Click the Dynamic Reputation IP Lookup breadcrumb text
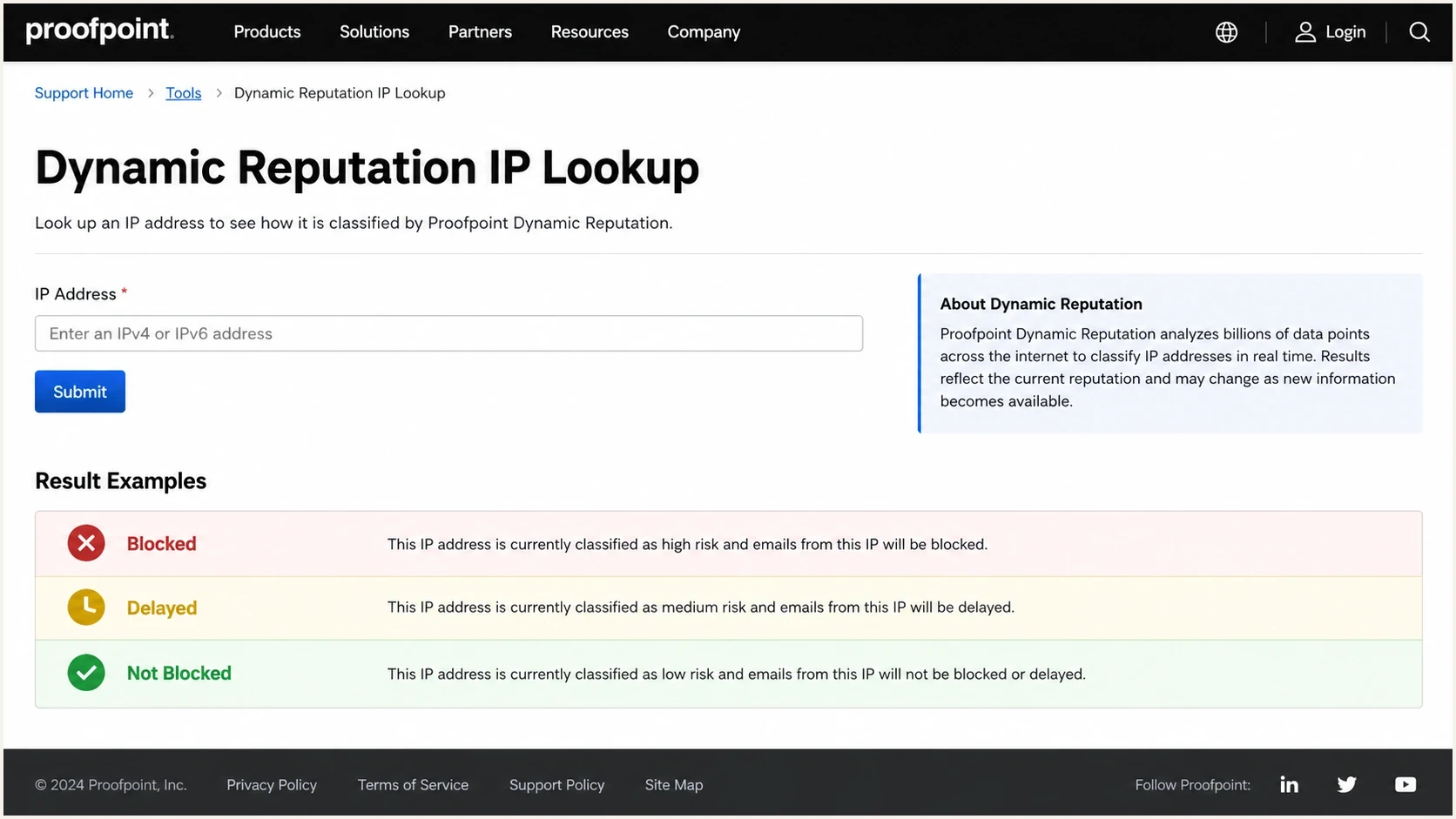This screenshot has width=1456, height=819. click(x=340, y=93)
